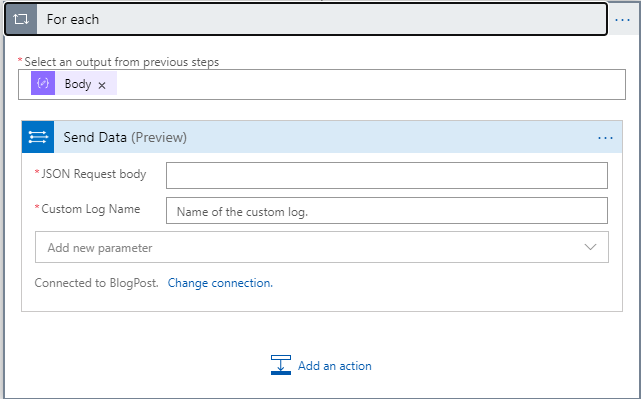Collapse the Send Data (Preview) card title

pos(125,137)
